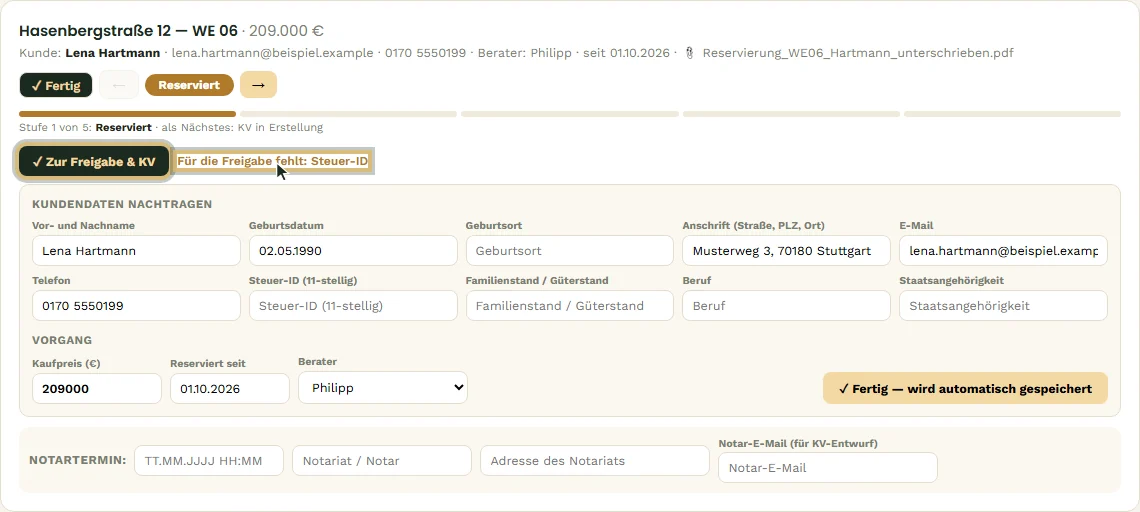Click the left arrow previous stage button
Viewport: 1140px width, 512px height.
pyautogui.click(x=119, y=85)
